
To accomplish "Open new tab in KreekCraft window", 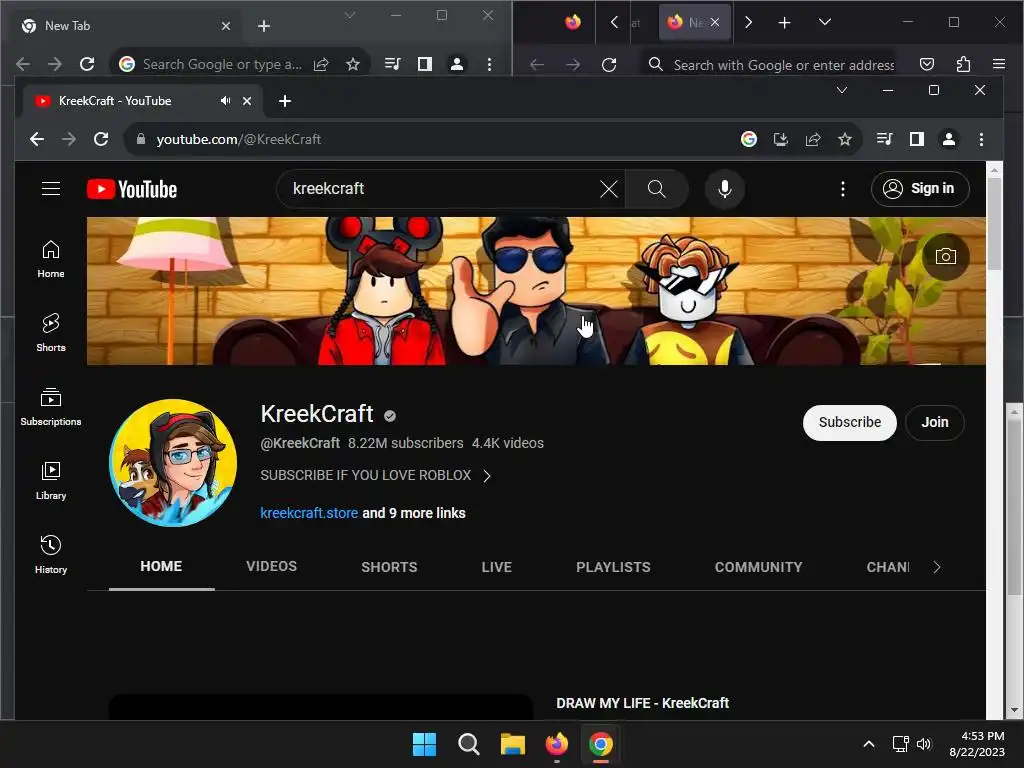I will click(285, 101).
